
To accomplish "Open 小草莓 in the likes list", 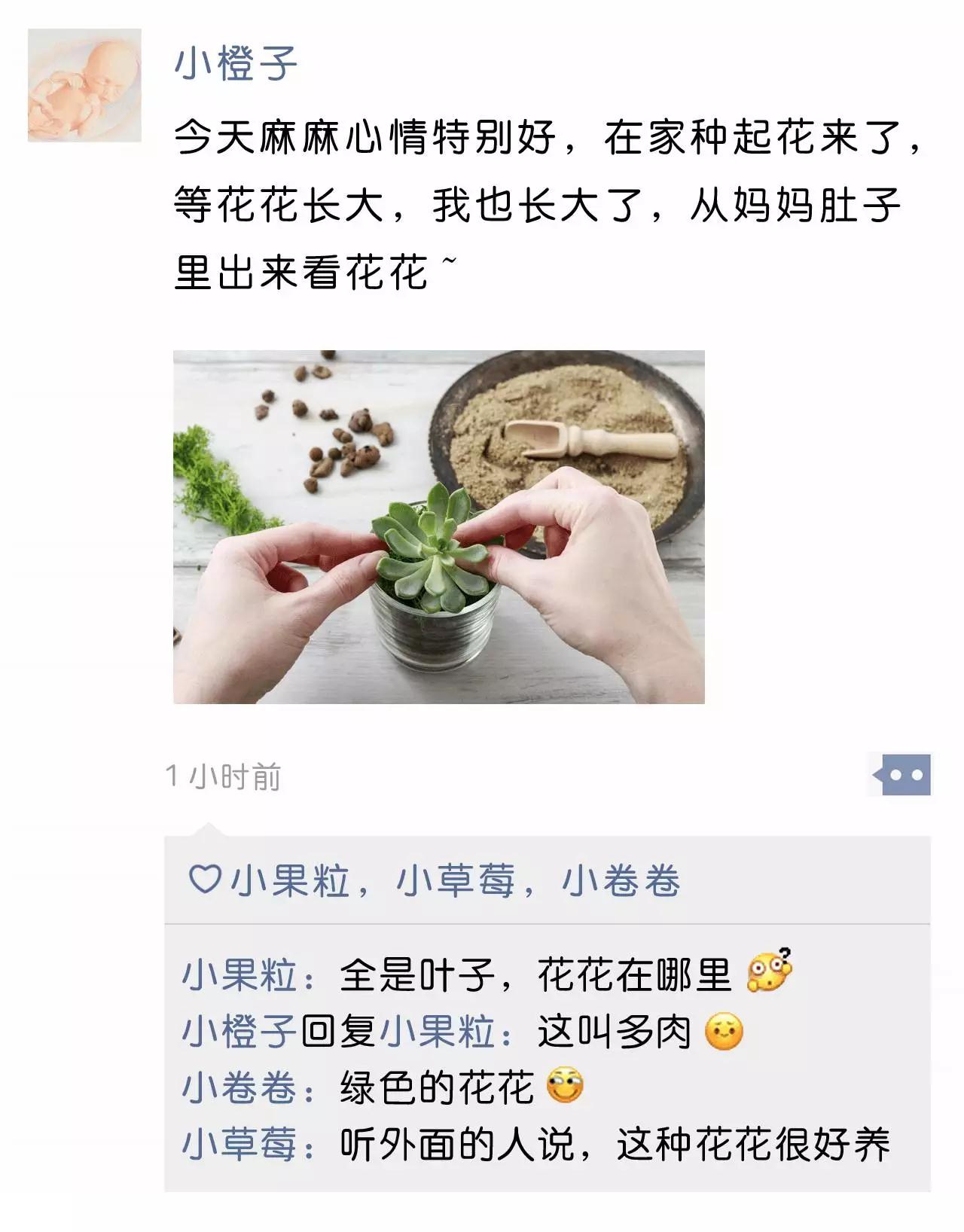I will click(456, 880).
